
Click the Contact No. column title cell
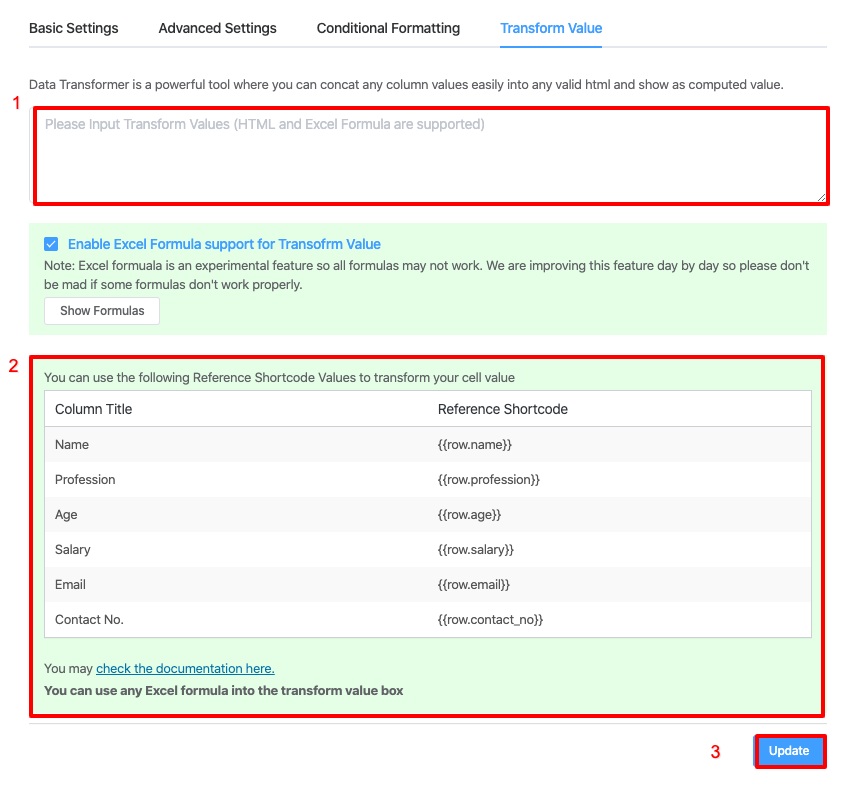89,619
